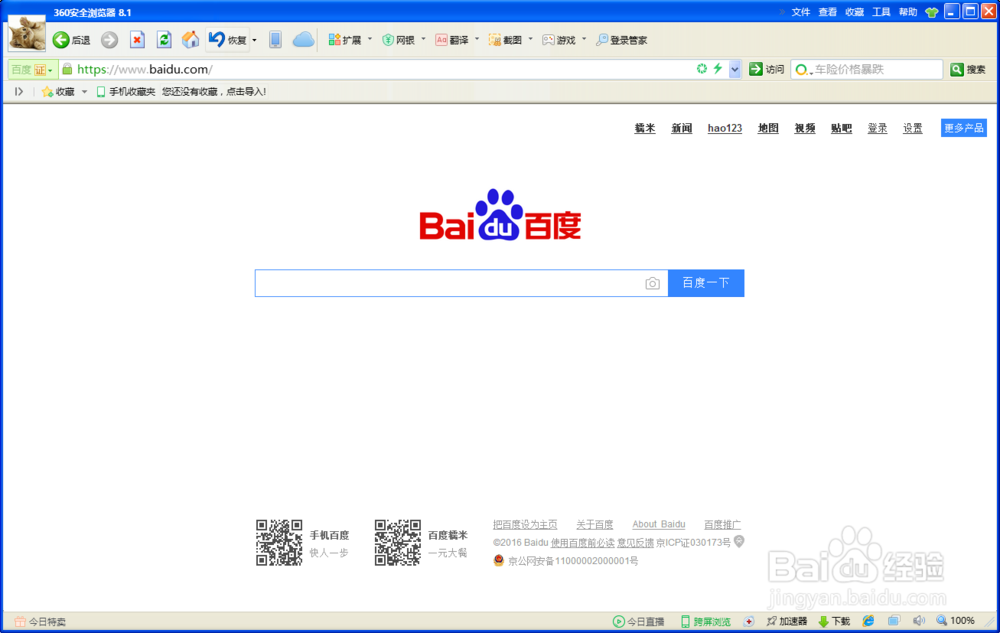
Task: Open the 收藏 (Favorites) menu
Action: pos(855,12)
